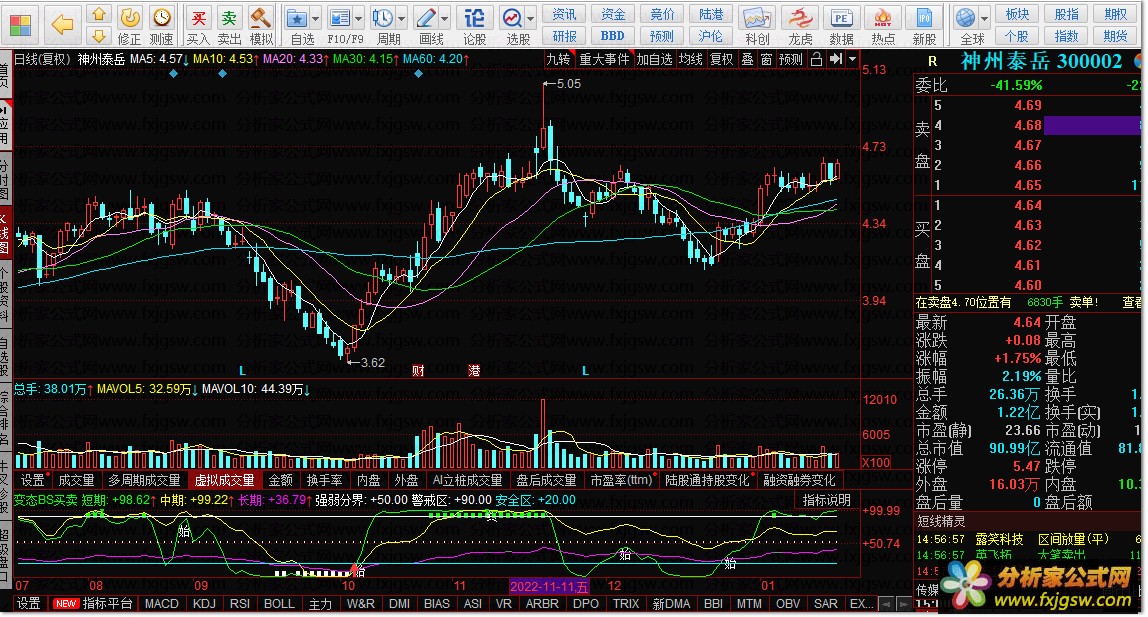Click the 3.62 low price label
Viewport: 1148px width, 617px height.
373,362
